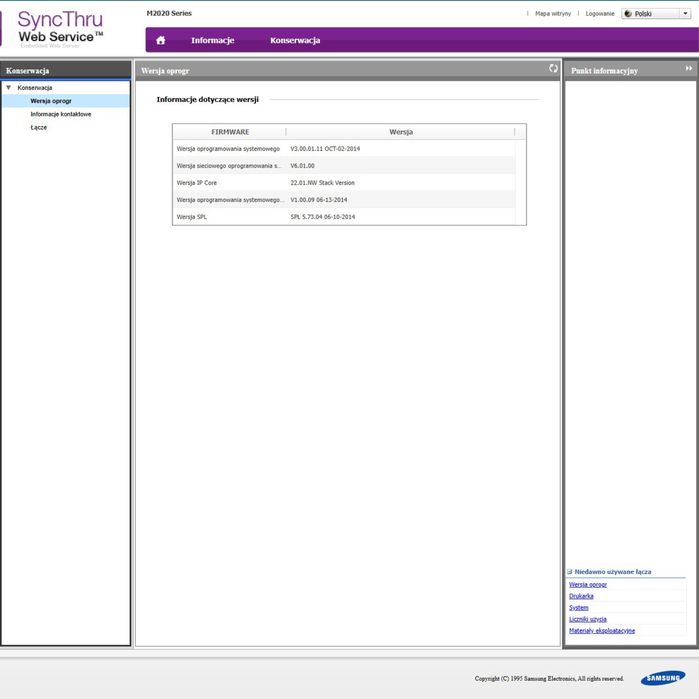
Task: Select row Wersja SPL
Action: 344,217
